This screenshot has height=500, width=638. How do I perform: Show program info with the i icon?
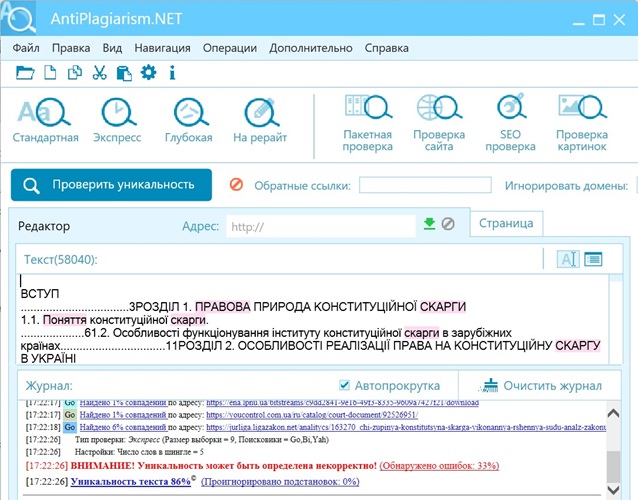(173, 73)
